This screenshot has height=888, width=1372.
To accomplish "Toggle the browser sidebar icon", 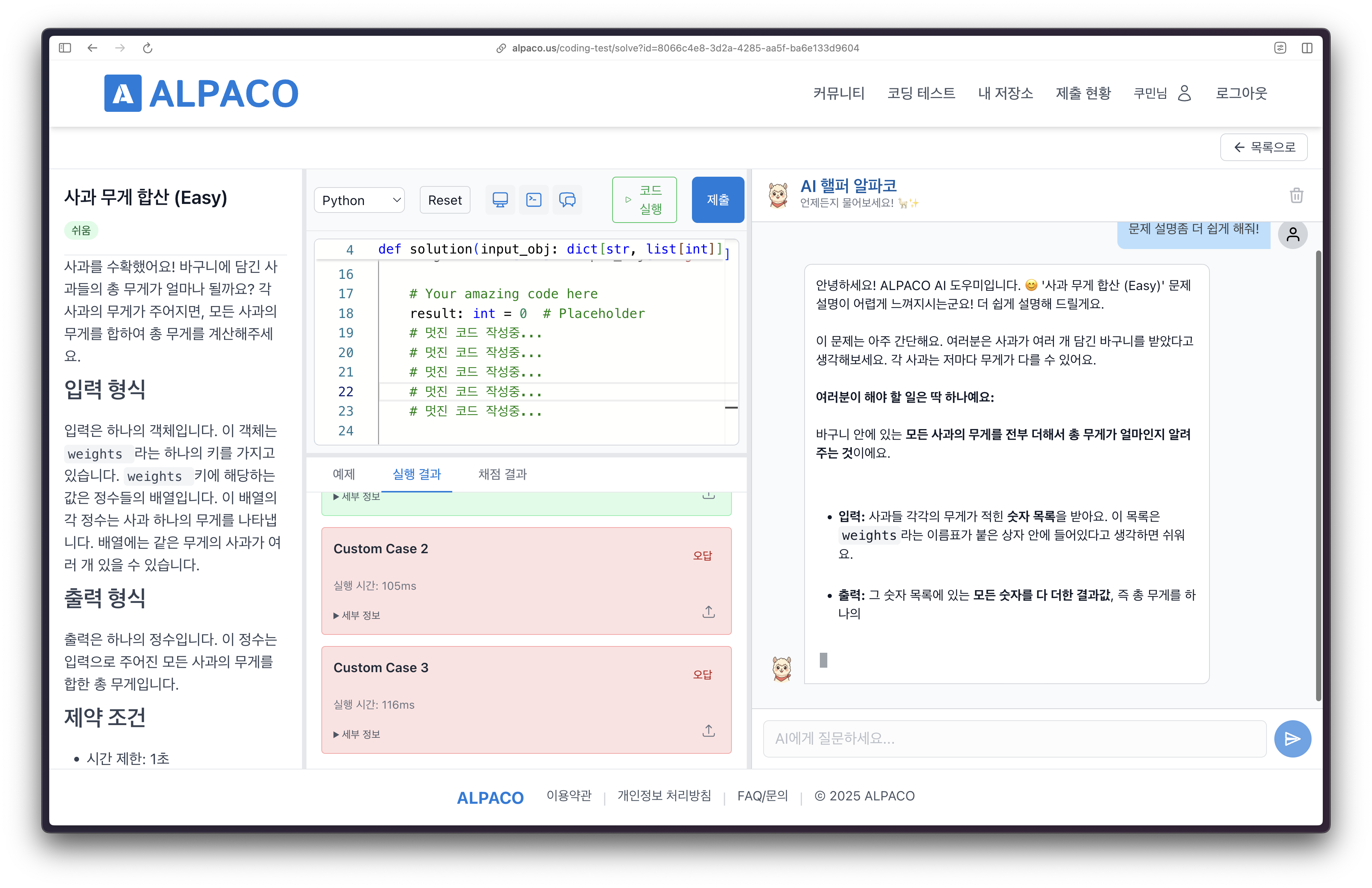I will pos(64,48).
